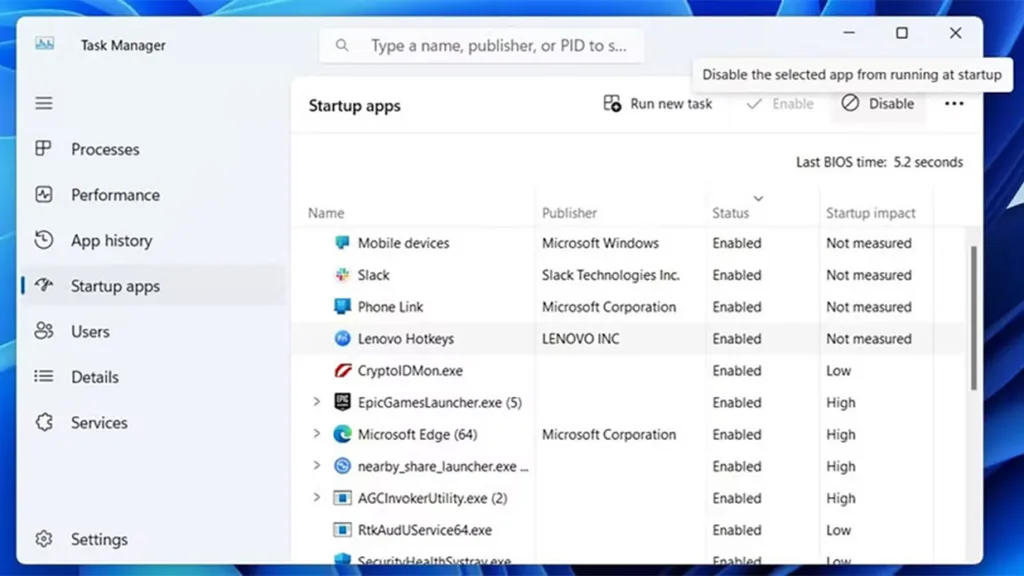Click the Microsoft Edge icon

click(x=342, y=434)
